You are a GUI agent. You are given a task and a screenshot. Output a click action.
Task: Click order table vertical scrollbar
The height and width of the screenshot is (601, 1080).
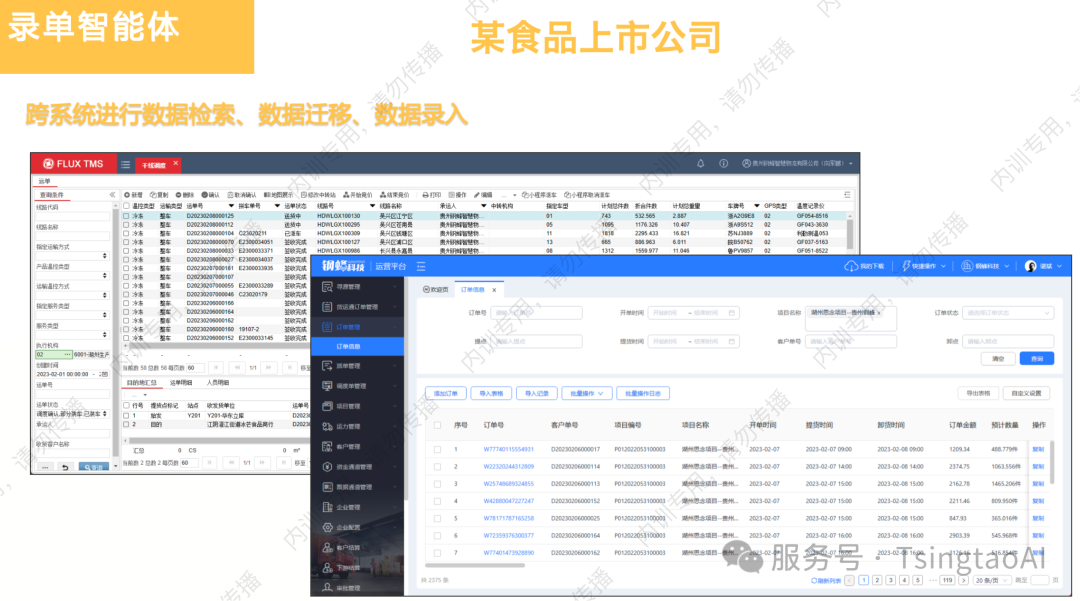coord(1052,463)
